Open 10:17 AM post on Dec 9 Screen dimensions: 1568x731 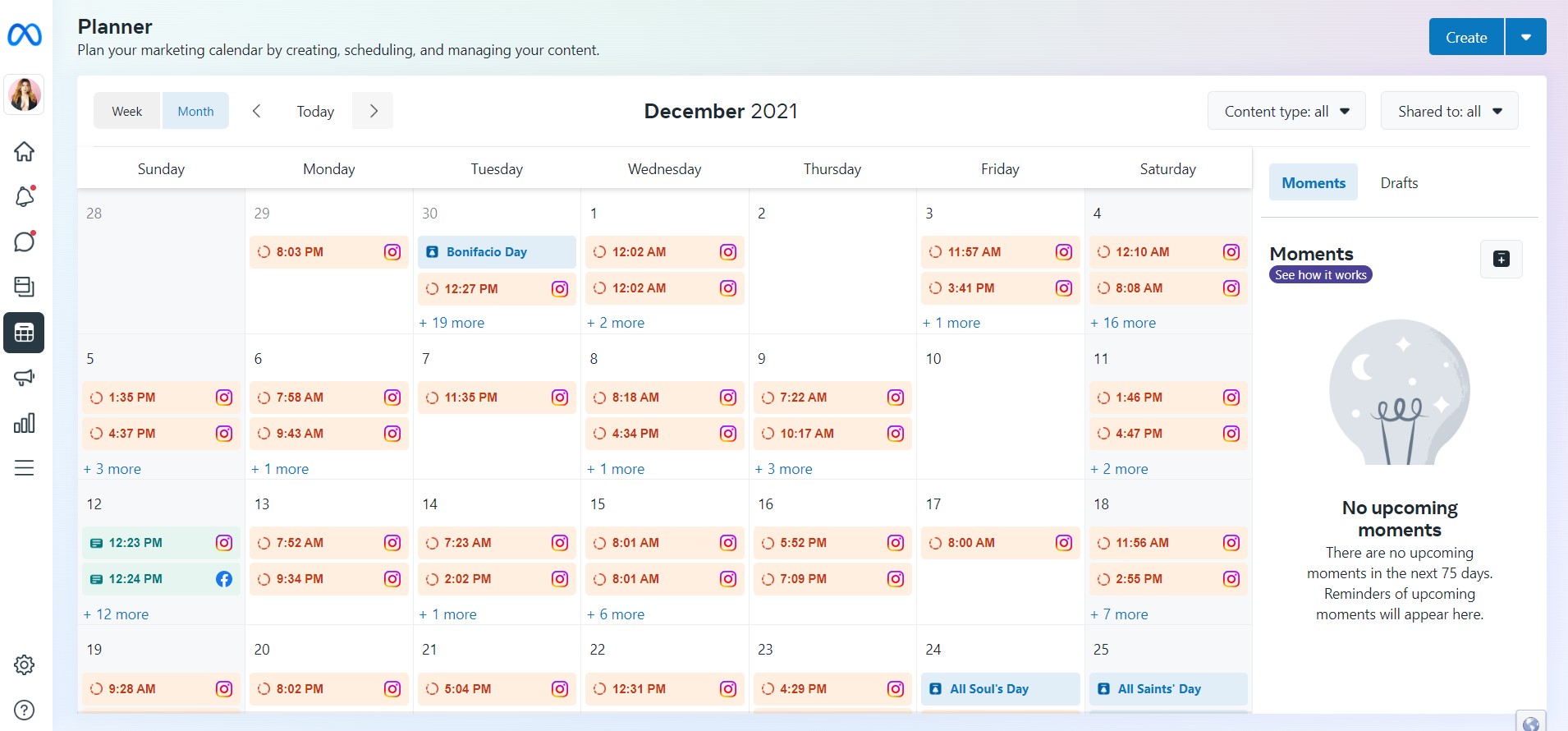(x=832, y=434)
